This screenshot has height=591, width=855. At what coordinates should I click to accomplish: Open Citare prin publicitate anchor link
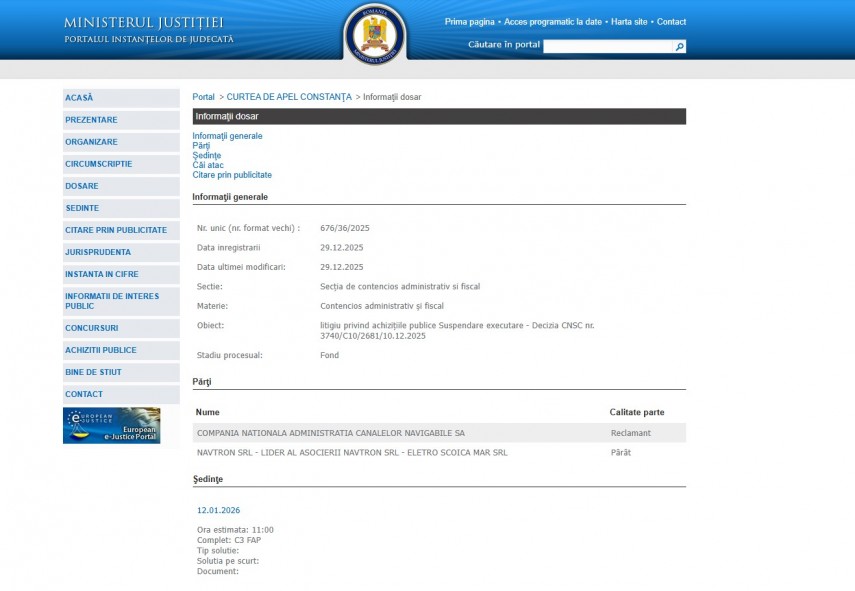pos(232,175)
